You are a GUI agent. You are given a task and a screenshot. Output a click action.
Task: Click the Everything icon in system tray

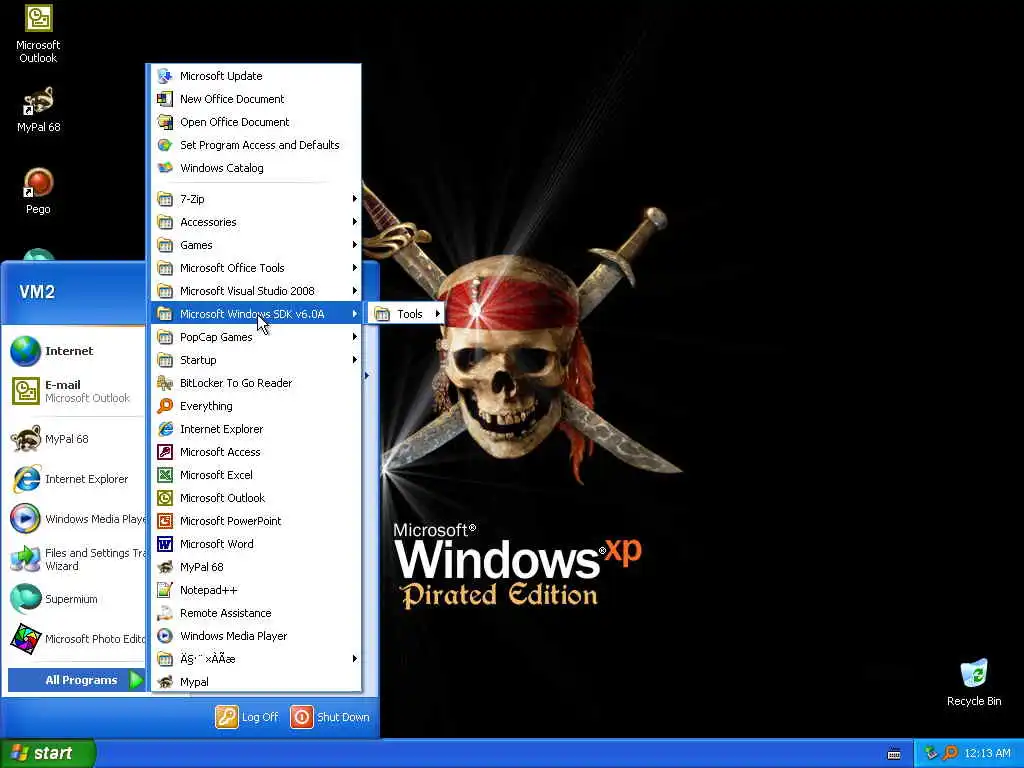[950, 753]
